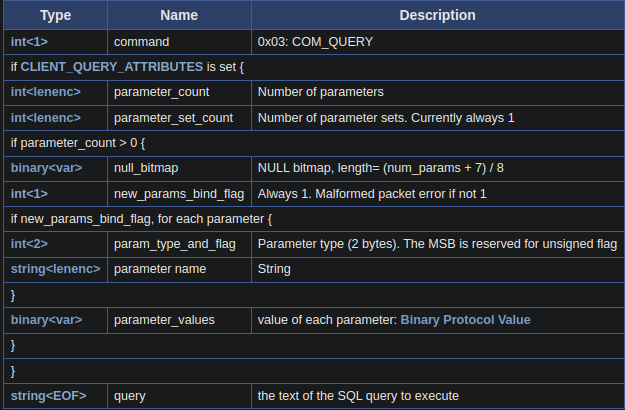
Task: Click int<1> type beside new_params_bind_flag
Action: (x=29, y=194)
